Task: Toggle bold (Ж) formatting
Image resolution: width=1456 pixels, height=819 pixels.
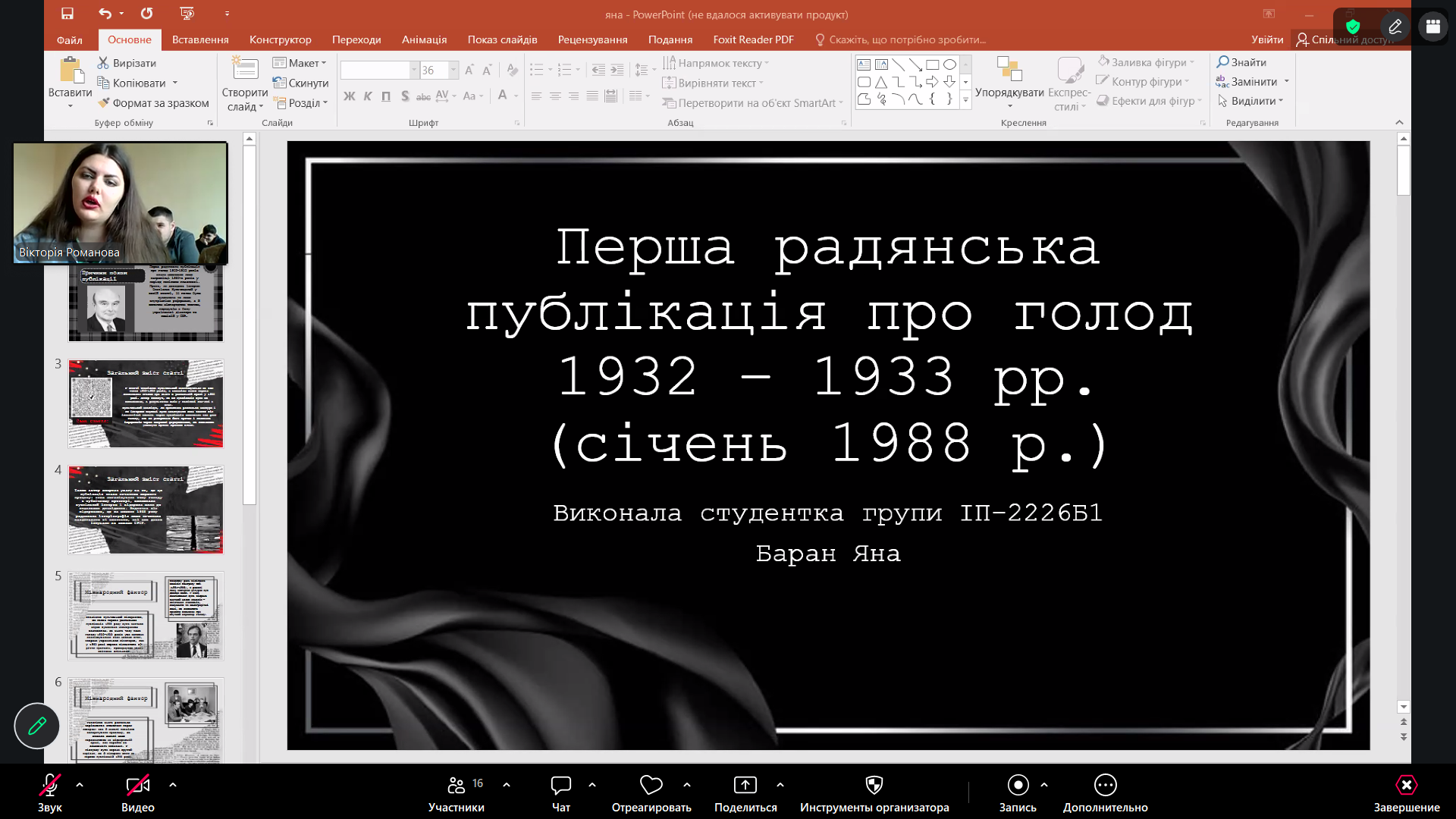Action: coord(349,96)
